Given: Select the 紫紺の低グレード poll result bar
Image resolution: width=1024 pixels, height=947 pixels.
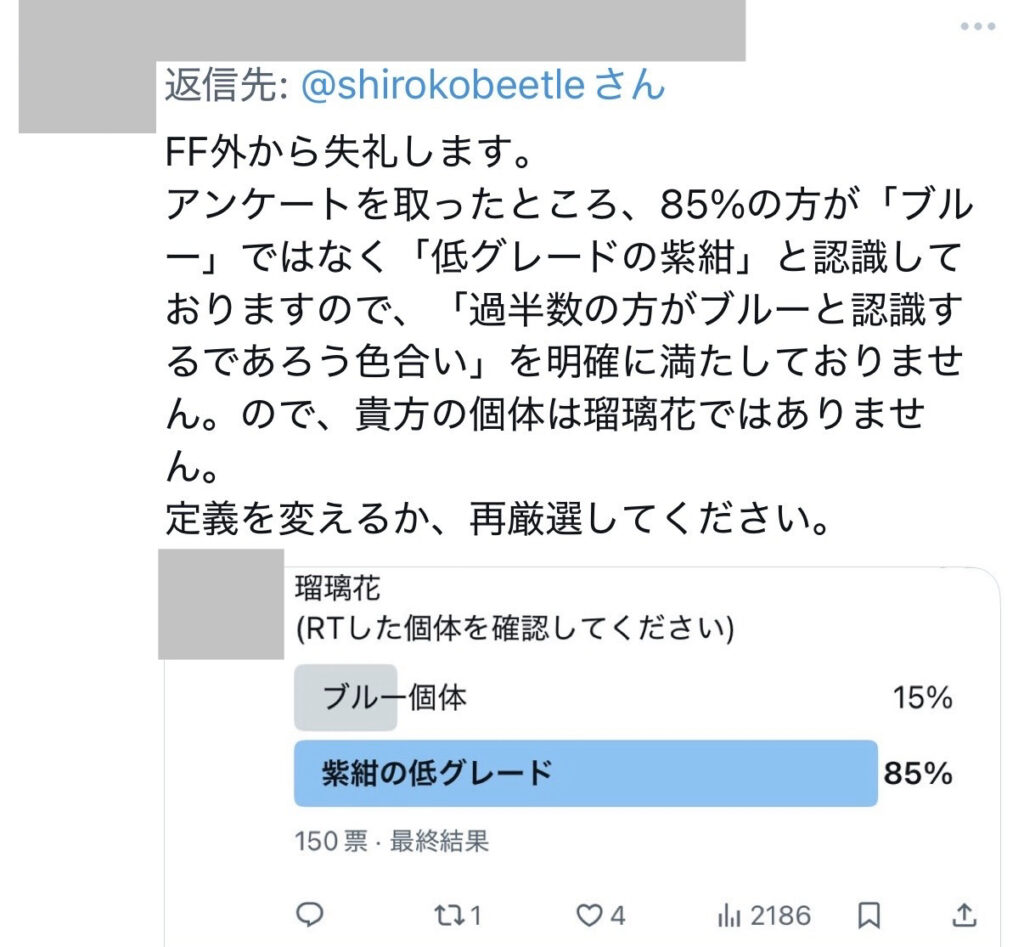Looking at the screenshot, I should [585, 773].
